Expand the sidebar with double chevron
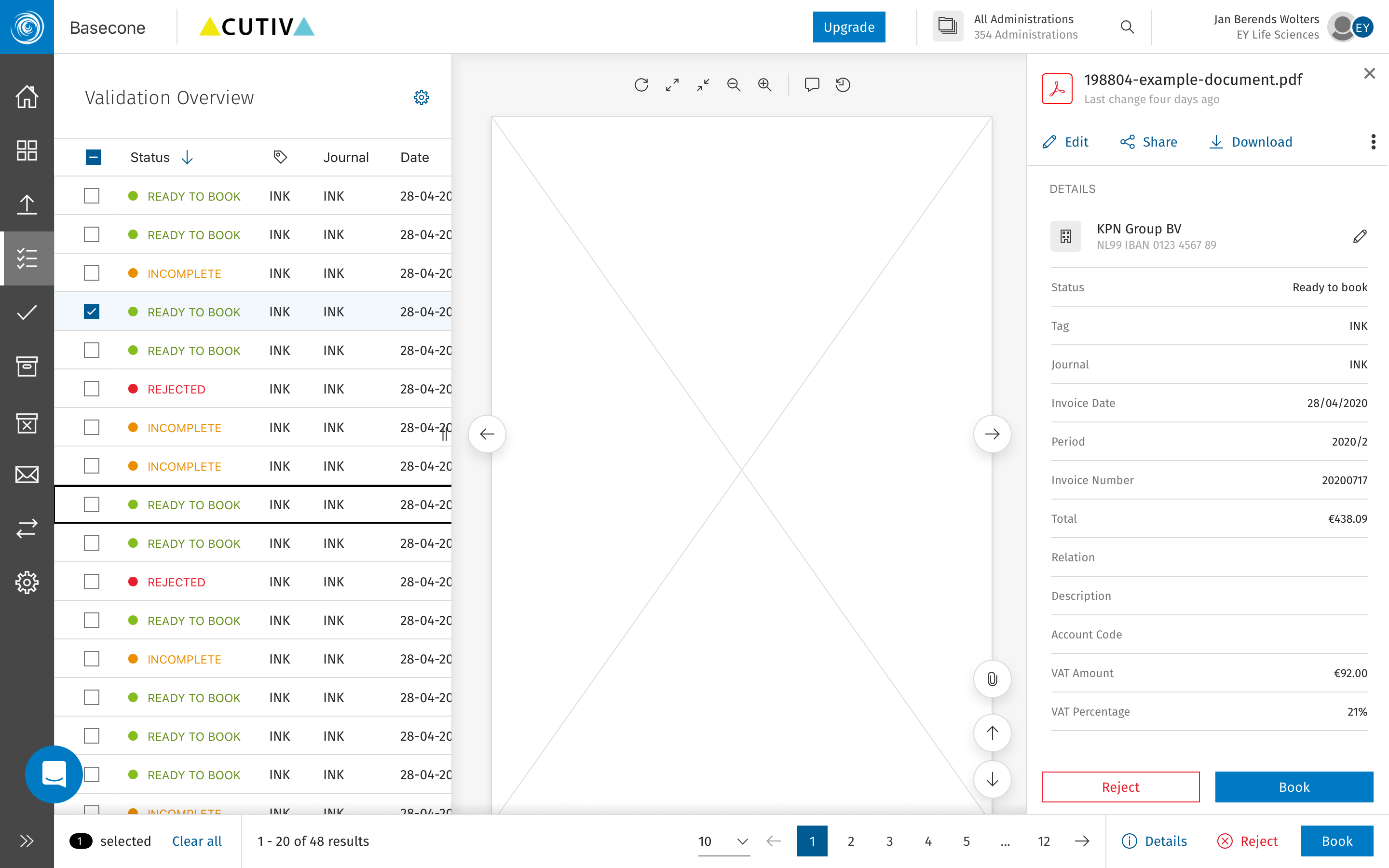Viewport: 1389px width, 868px height. (x=27, y=841)
